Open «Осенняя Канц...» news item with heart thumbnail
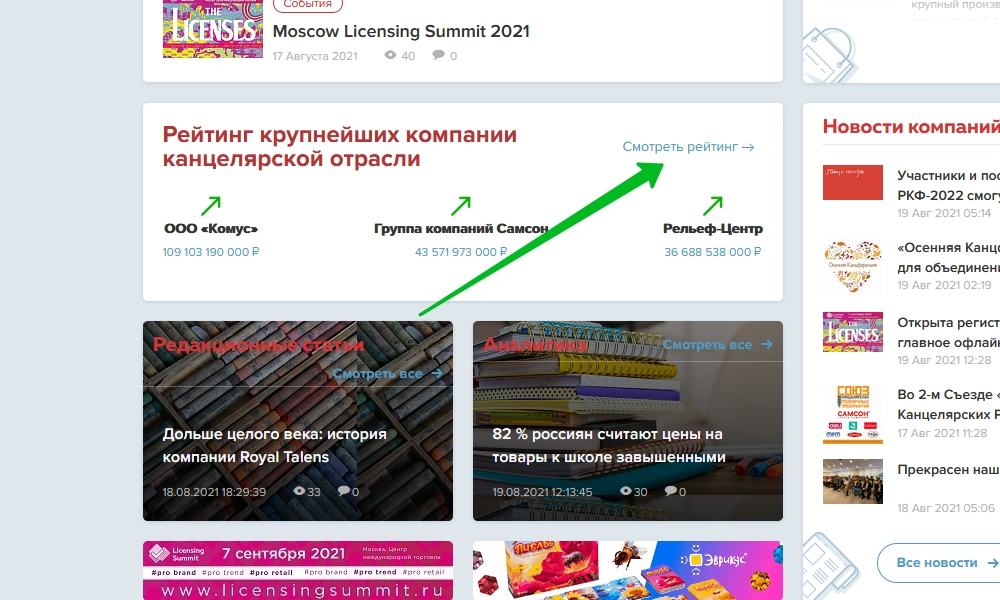Screen dimensions: 1000x600 click(948, 258)
